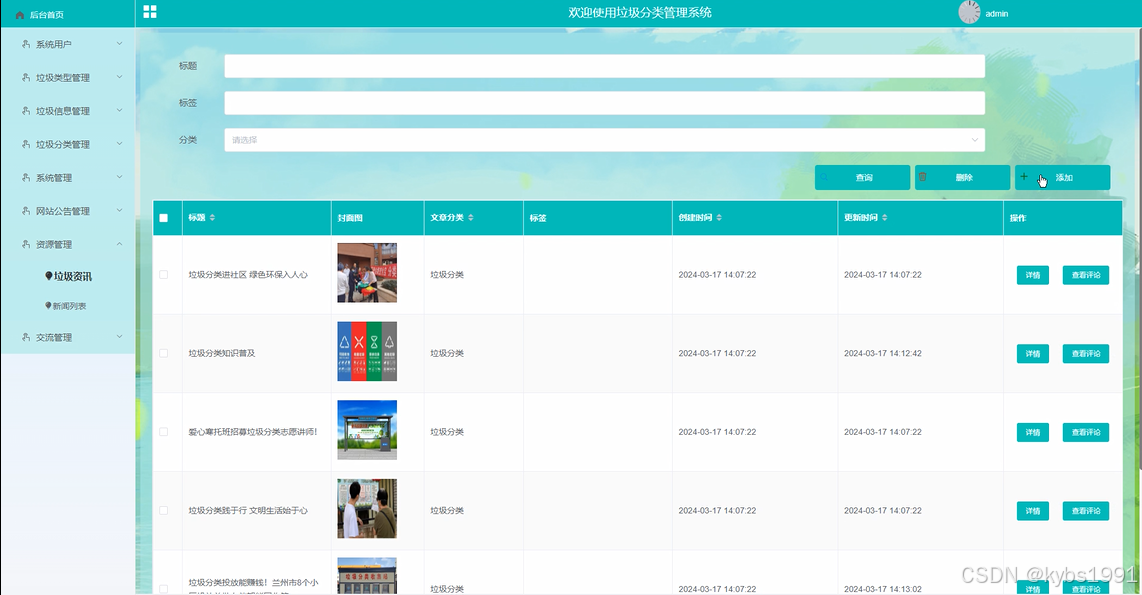The image size is (1142, 595).
Task: Click the plus icon on 添加 button
Action: tap(1023, 177)
